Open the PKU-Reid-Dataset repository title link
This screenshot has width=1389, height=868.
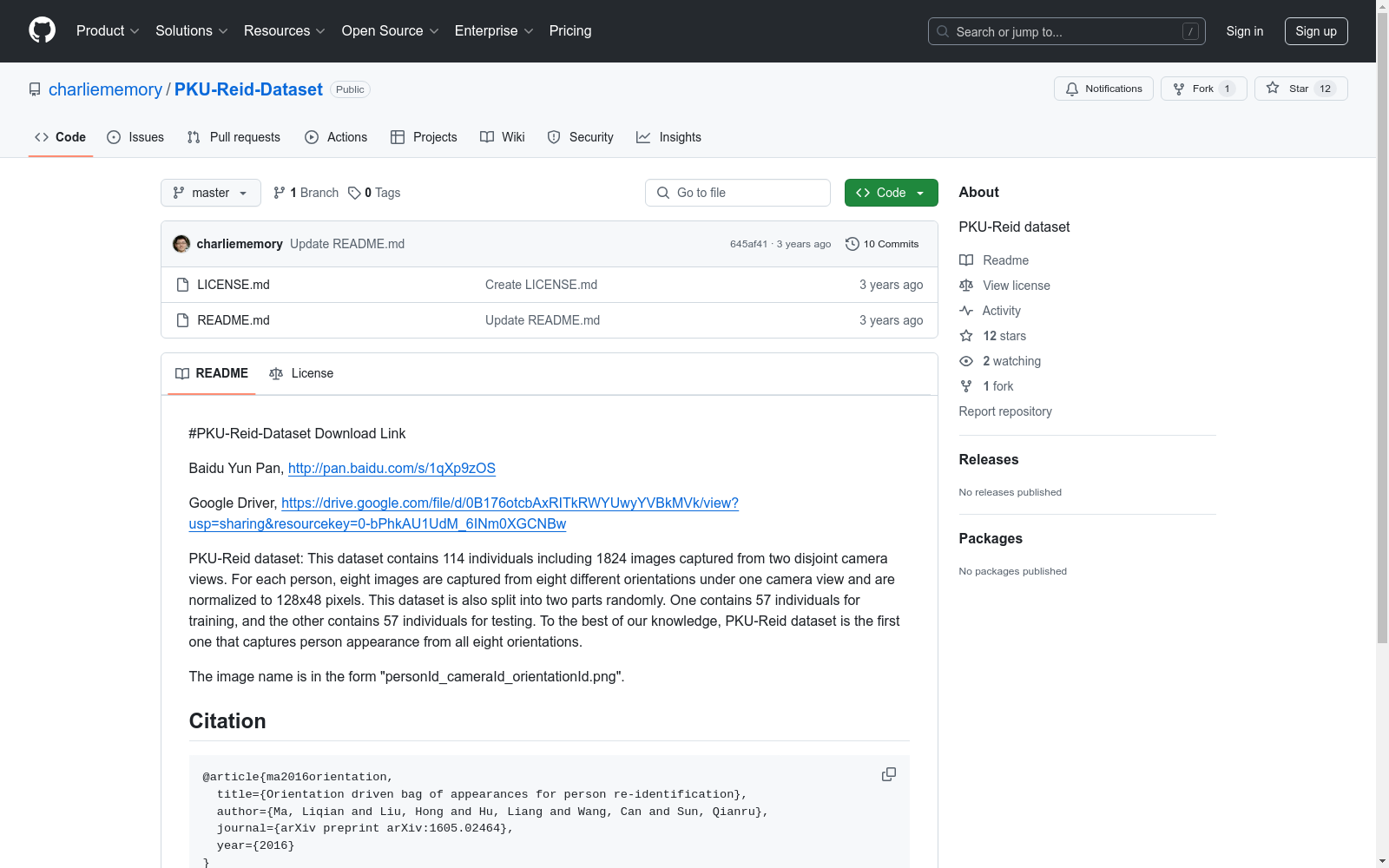[x=248, y=89]
